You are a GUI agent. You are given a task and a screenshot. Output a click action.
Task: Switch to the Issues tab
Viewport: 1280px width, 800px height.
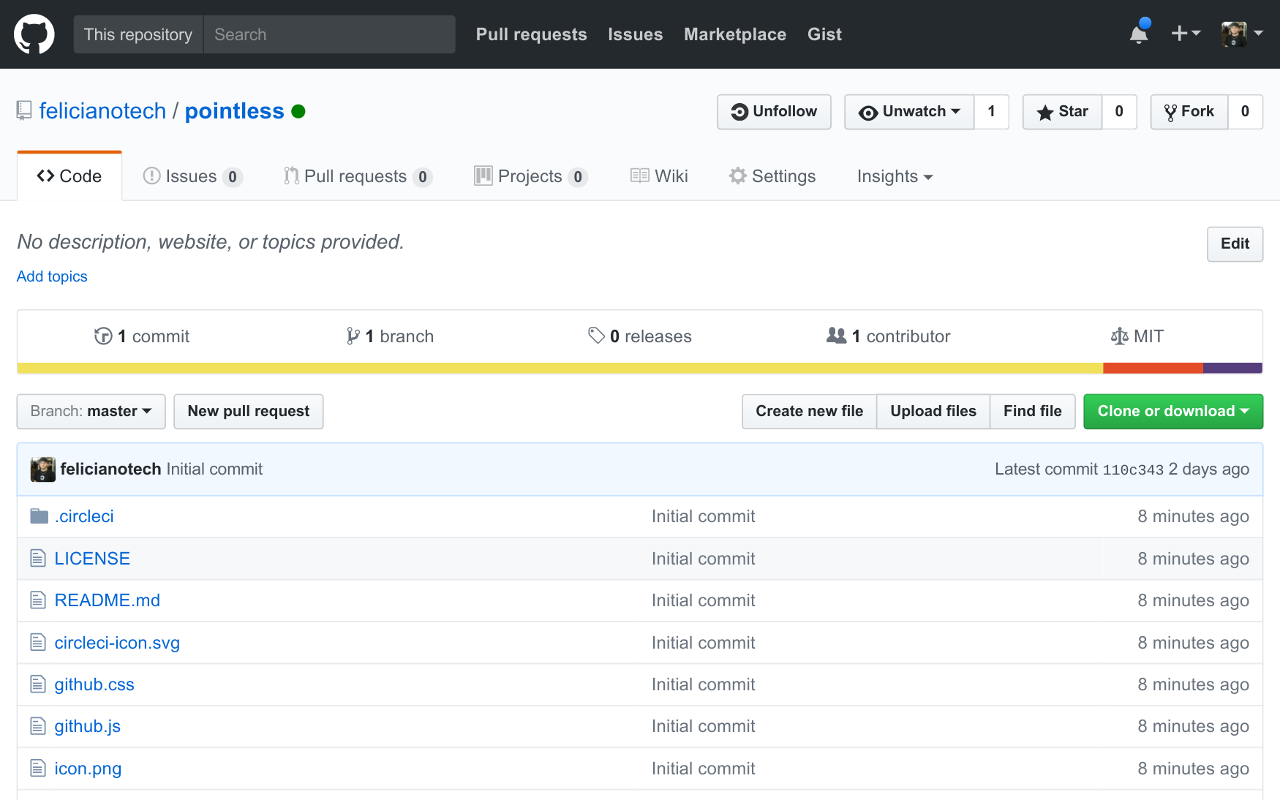[192, 176]
